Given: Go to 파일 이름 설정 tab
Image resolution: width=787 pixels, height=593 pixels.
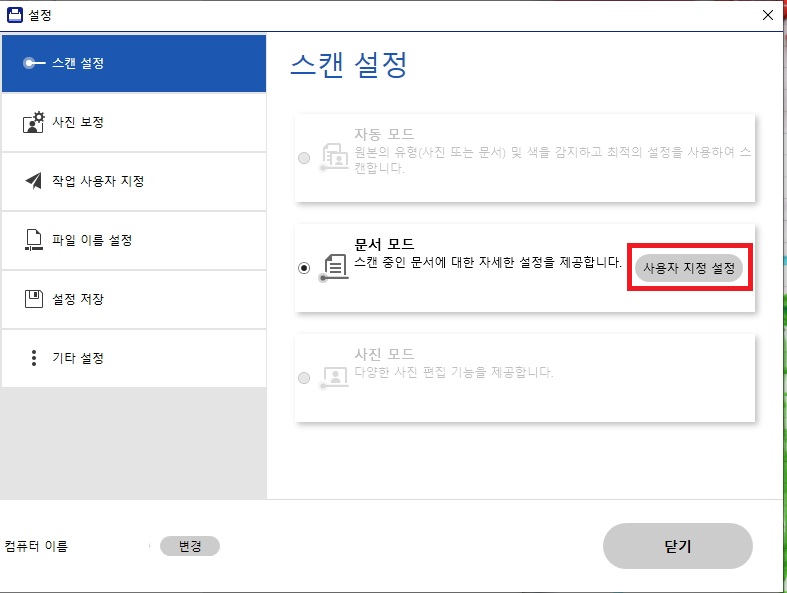Looking at the screenshot, I should coord(134,240).
